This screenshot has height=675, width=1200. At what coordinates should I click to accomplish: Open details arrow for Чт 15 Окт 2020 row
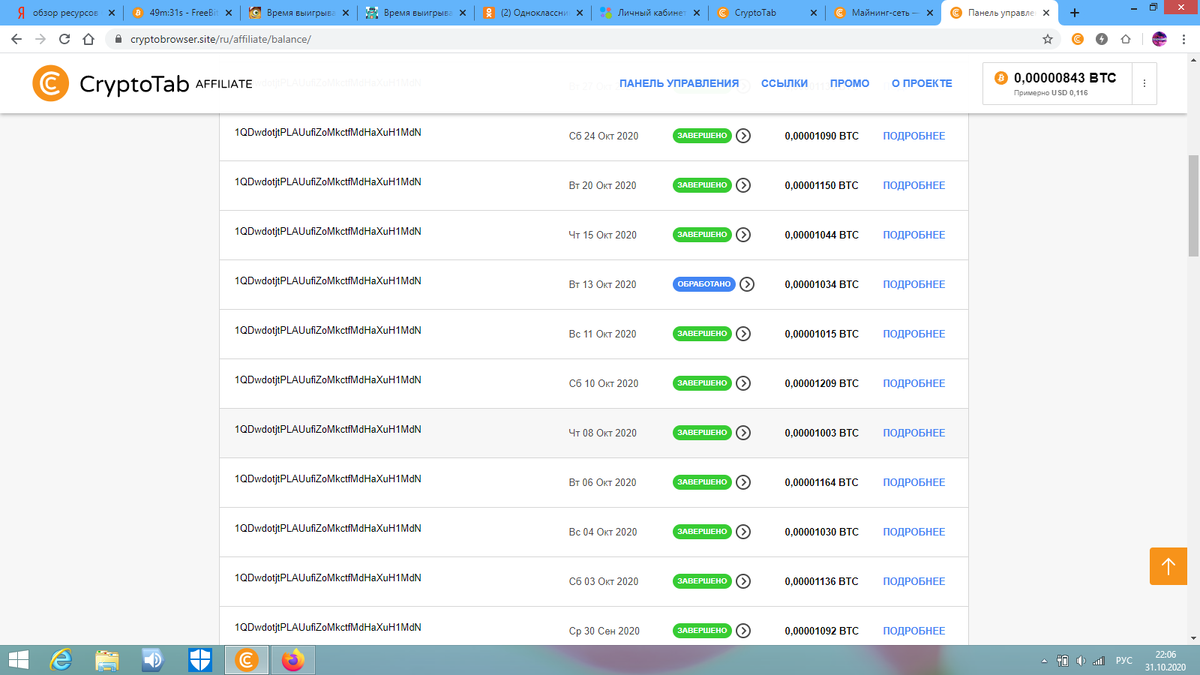point(743,235)
